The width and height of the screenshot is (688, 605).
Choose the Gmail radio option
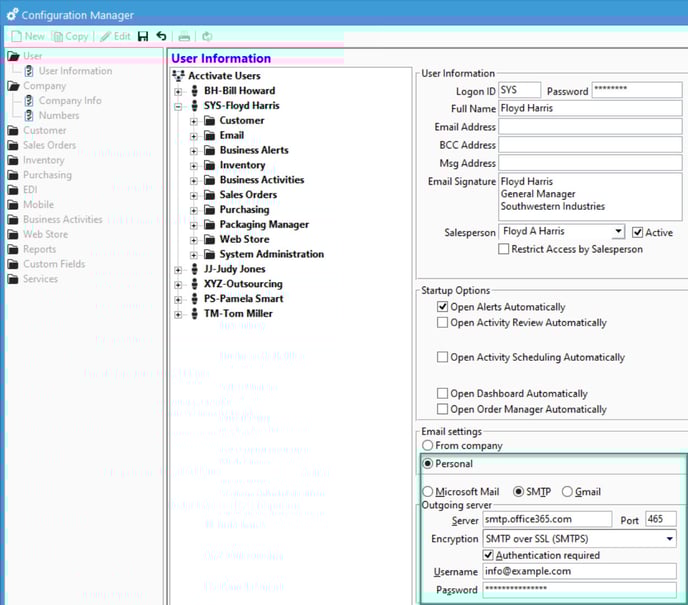point(567,492)
